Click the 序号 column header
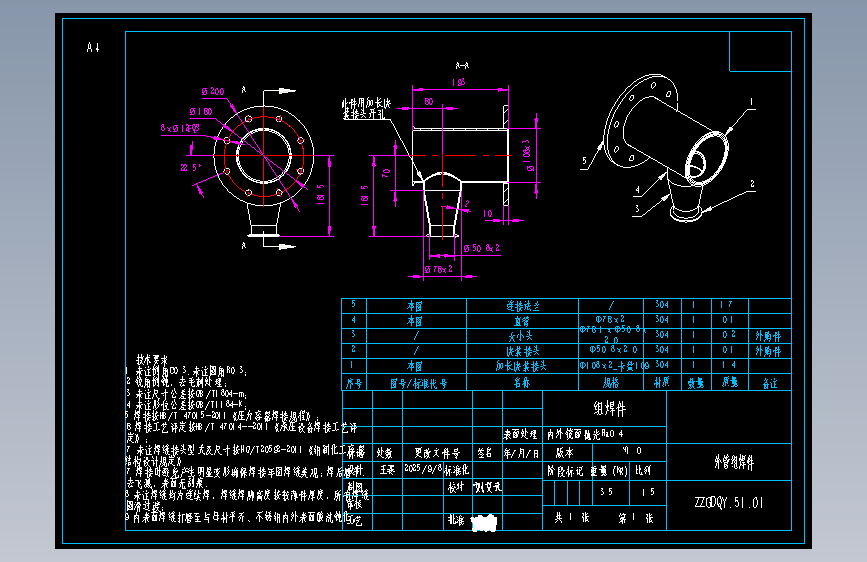 pyautogui.click(x=354, y=383)
